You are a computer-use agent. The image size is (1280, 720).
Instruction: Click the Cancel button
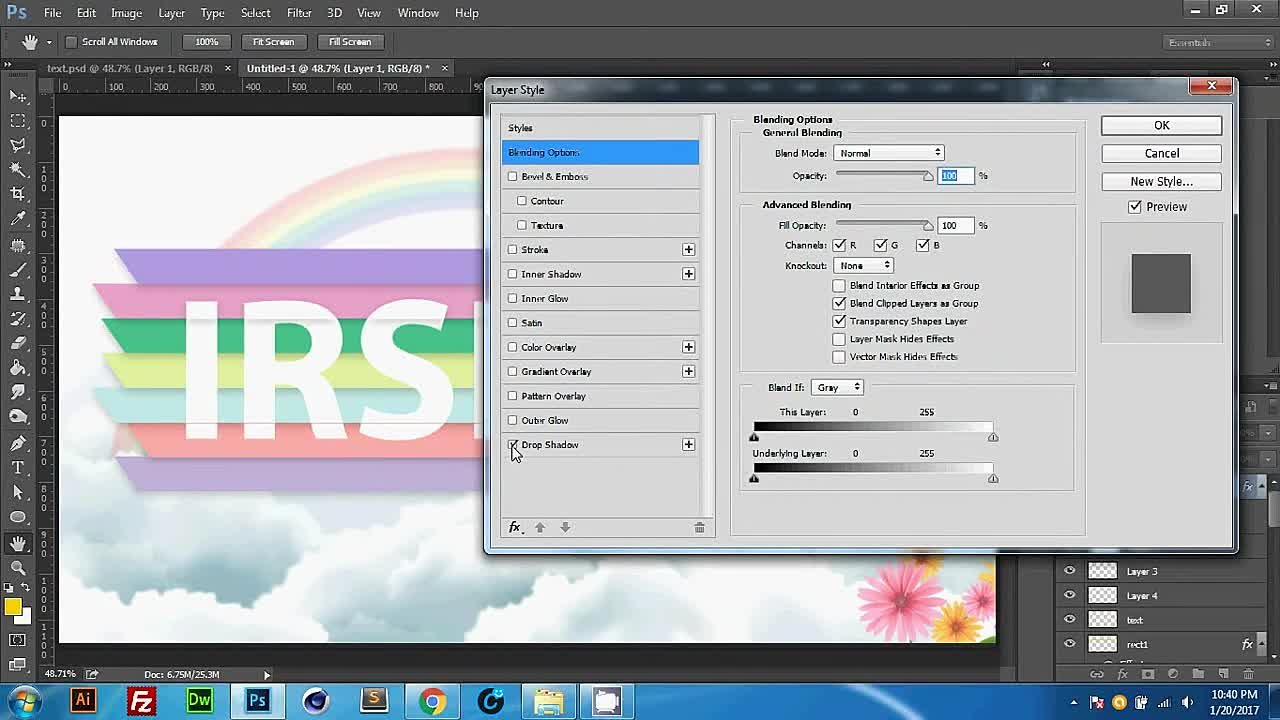click(x=1161, y=153)
